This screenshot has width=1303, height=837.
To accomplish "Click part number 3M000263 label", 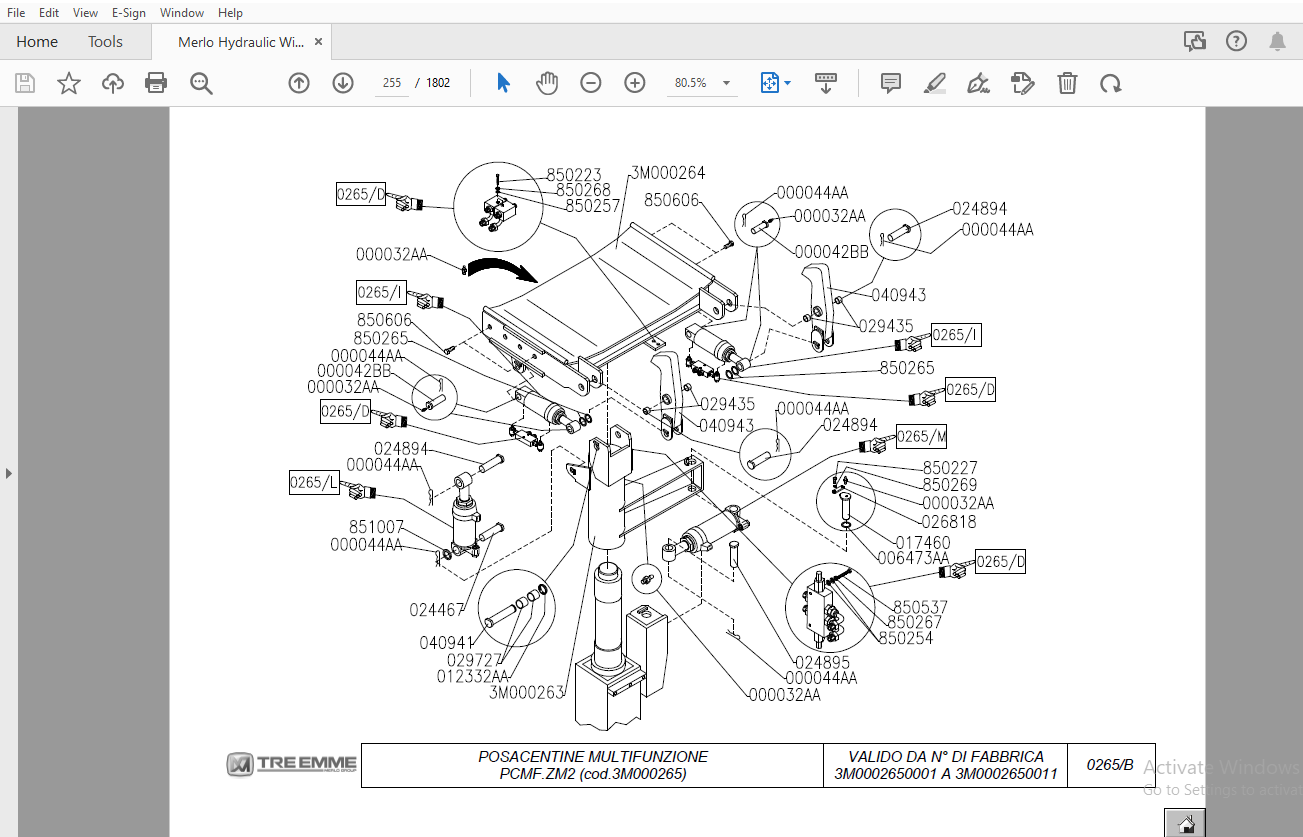I will coord(527,692).
